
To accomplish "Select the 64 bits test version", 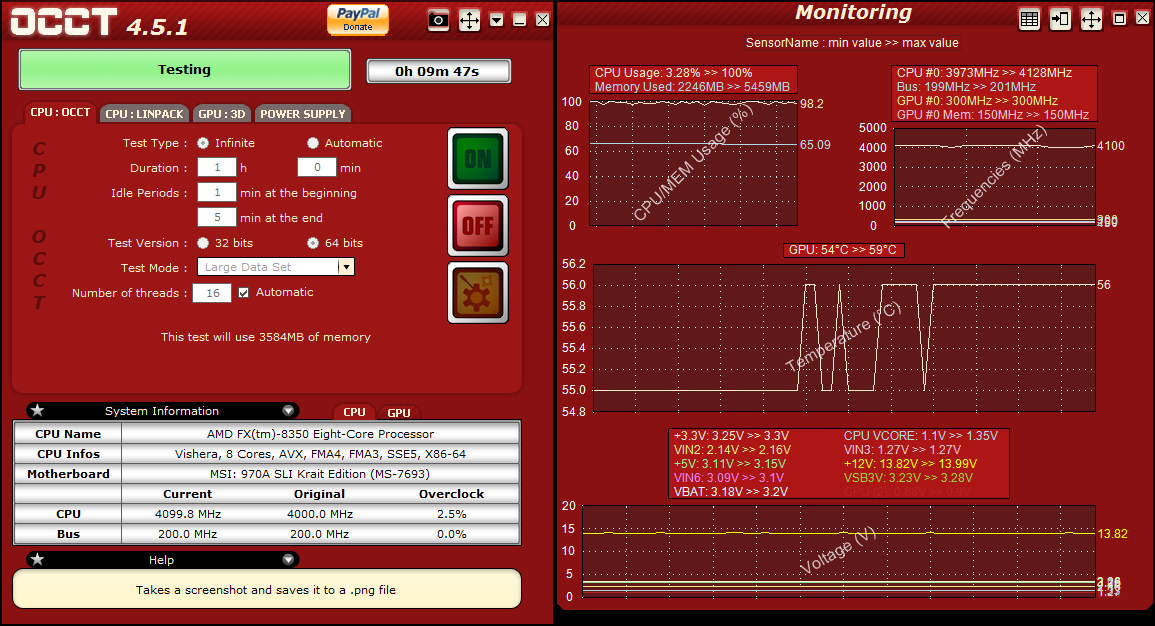I will 313,243.
